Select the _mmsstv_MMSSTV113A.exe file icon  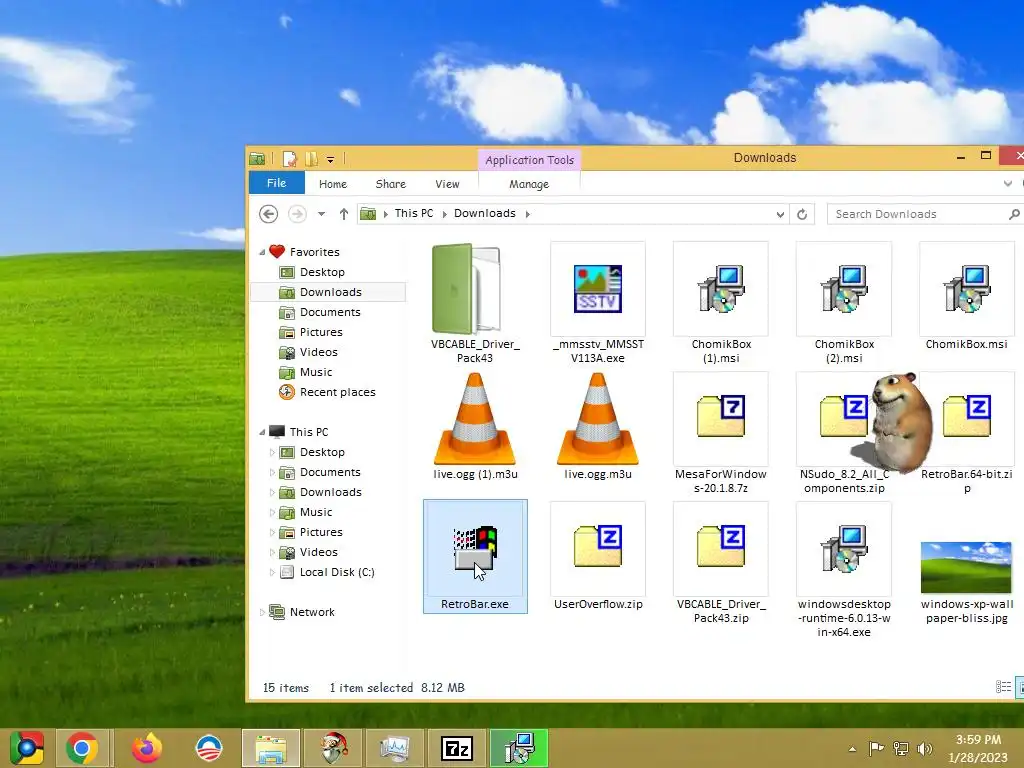pyautogui.click(x=598, y=289)
